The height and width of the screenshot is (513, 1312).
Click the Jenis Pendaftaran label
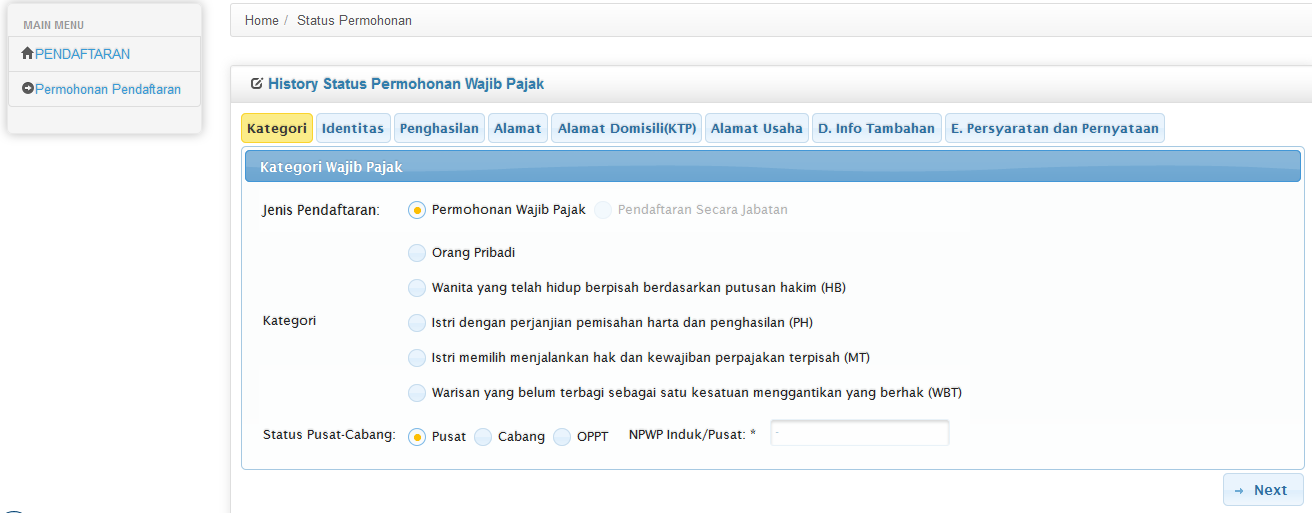(321, 210)
